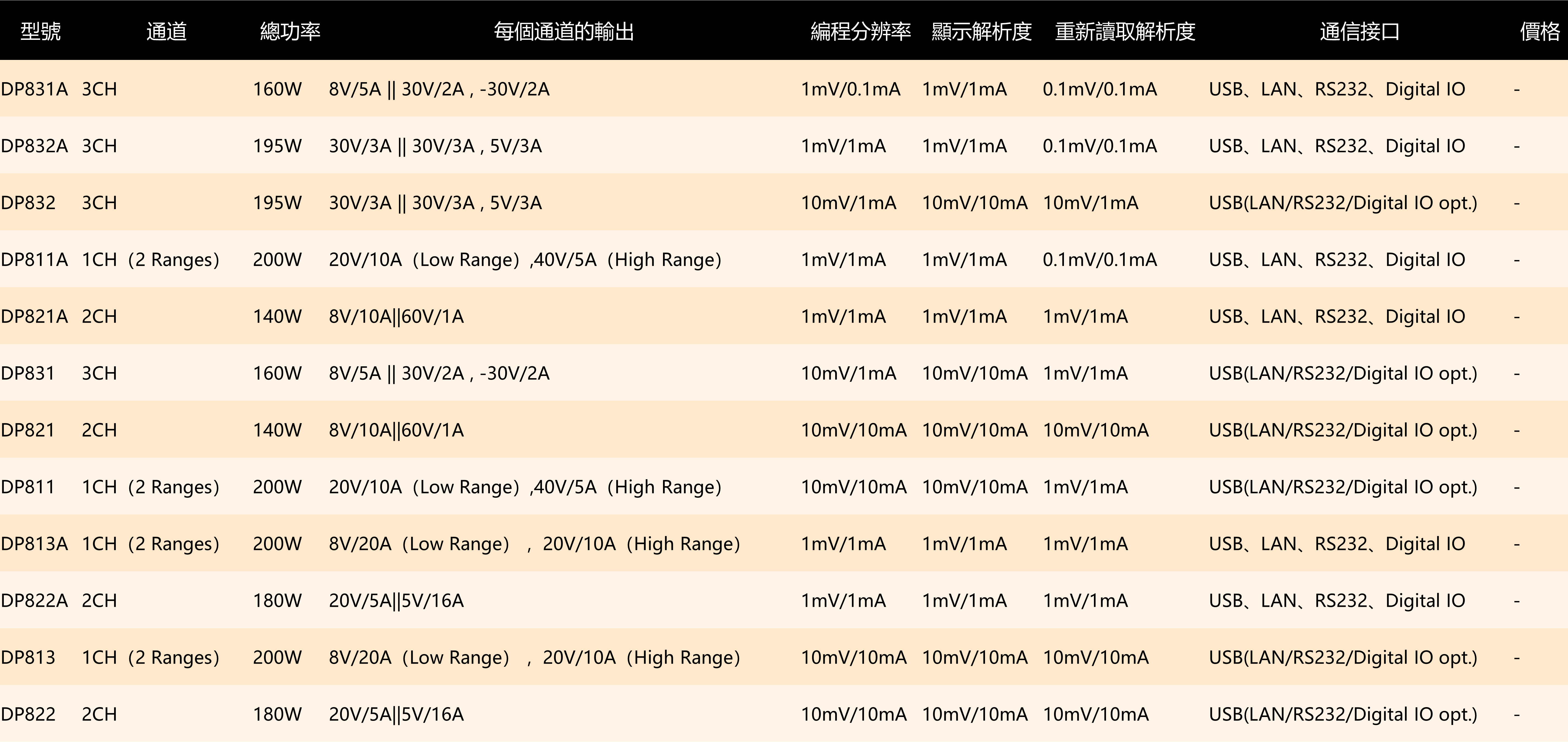Click 1CH (2 Ranges) in DP811A row
1568x742 pixels.
tap(150, 260)
